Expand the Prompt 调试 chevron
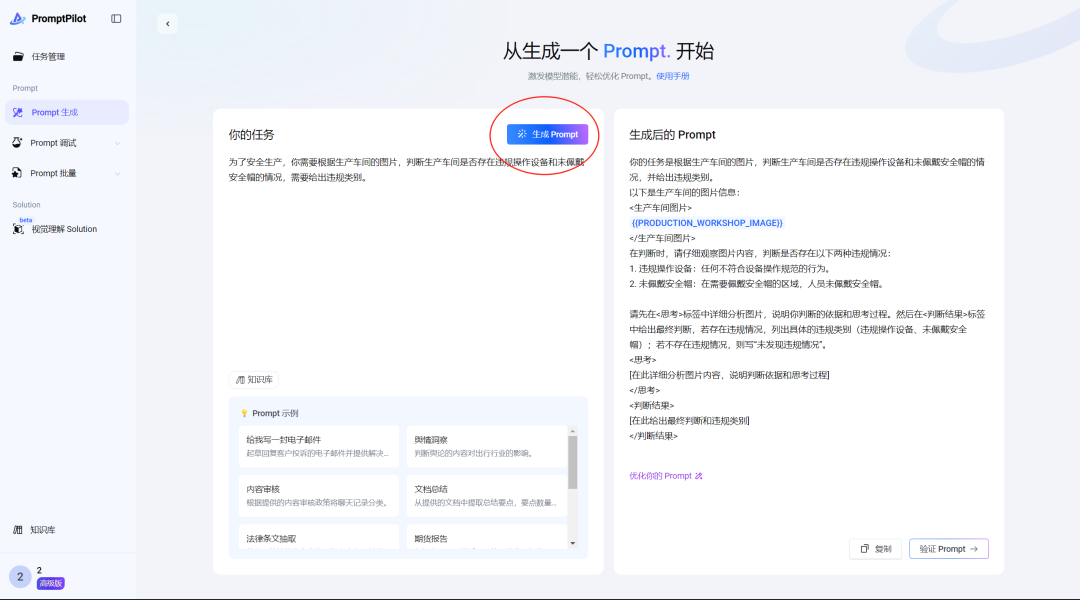Screen dimensions: 1080x600 tap(117, 143)
